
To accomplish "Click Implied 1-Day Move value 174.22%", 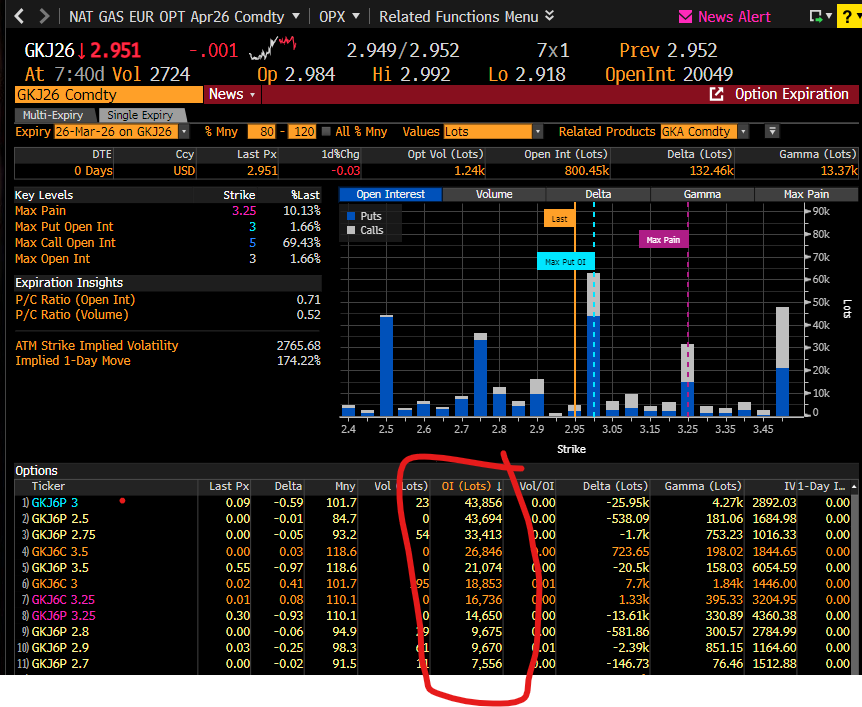I will [299, 361].
